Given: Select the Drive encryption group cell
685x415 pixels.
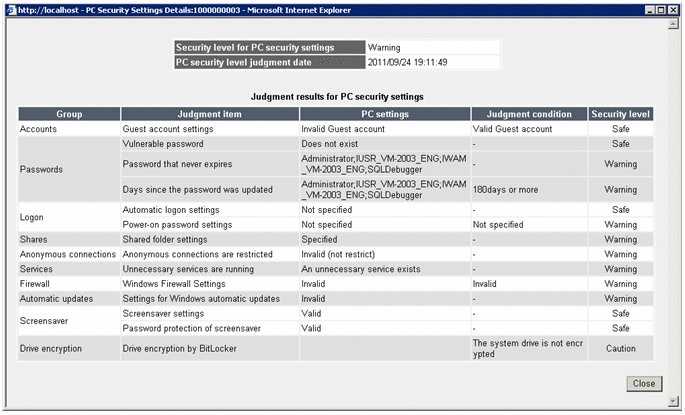Looking at the screenshot, I should coord(69,349).
